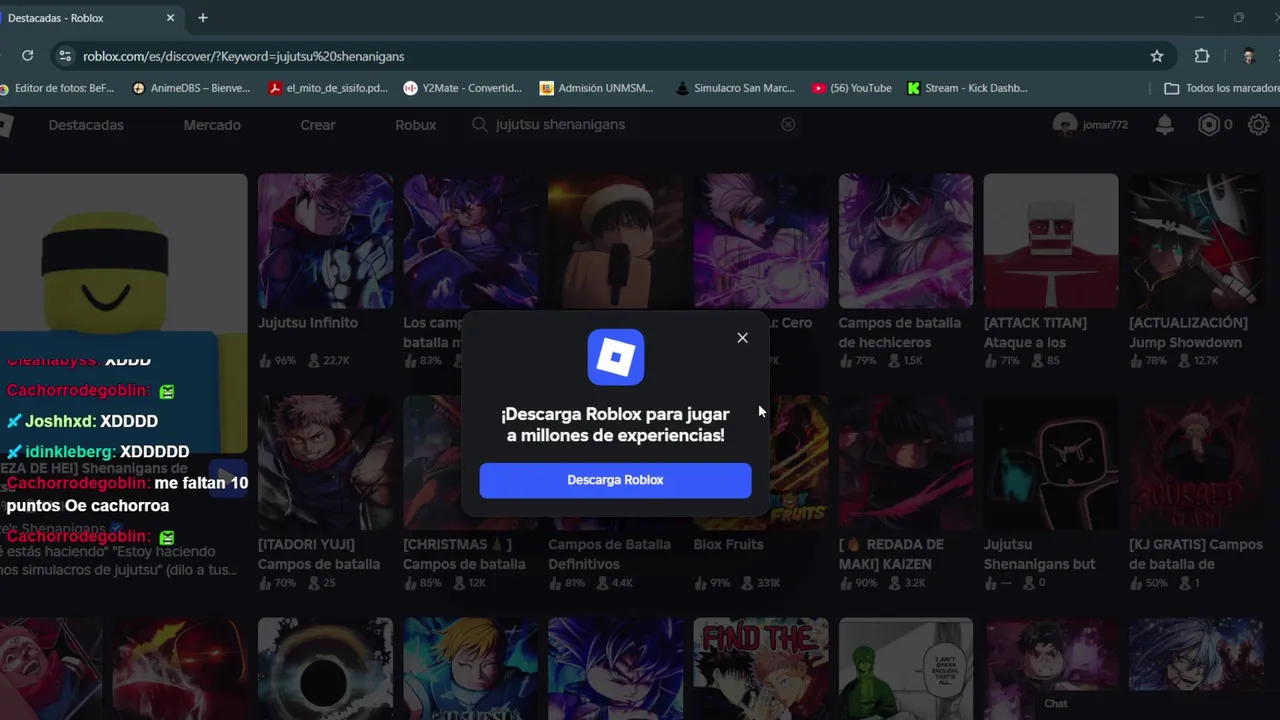Screen dimensions: 1280x720
Task: Open the [KJ GRATIS] Campos de batalla thumbnail
Action: point(1196,463)
